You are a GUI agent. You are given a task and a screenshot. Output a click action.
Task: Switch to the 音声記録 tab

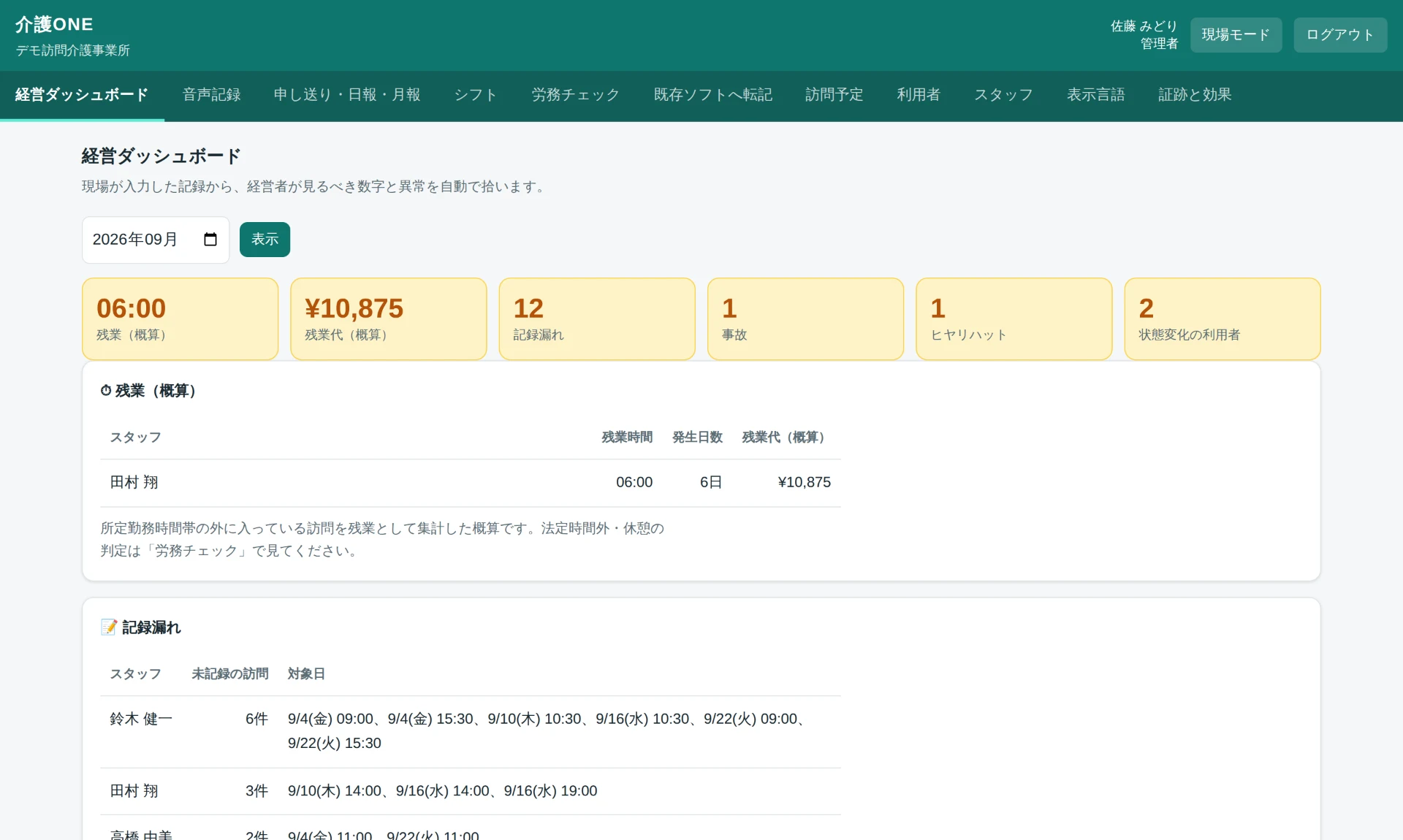[x=211, y=95]
